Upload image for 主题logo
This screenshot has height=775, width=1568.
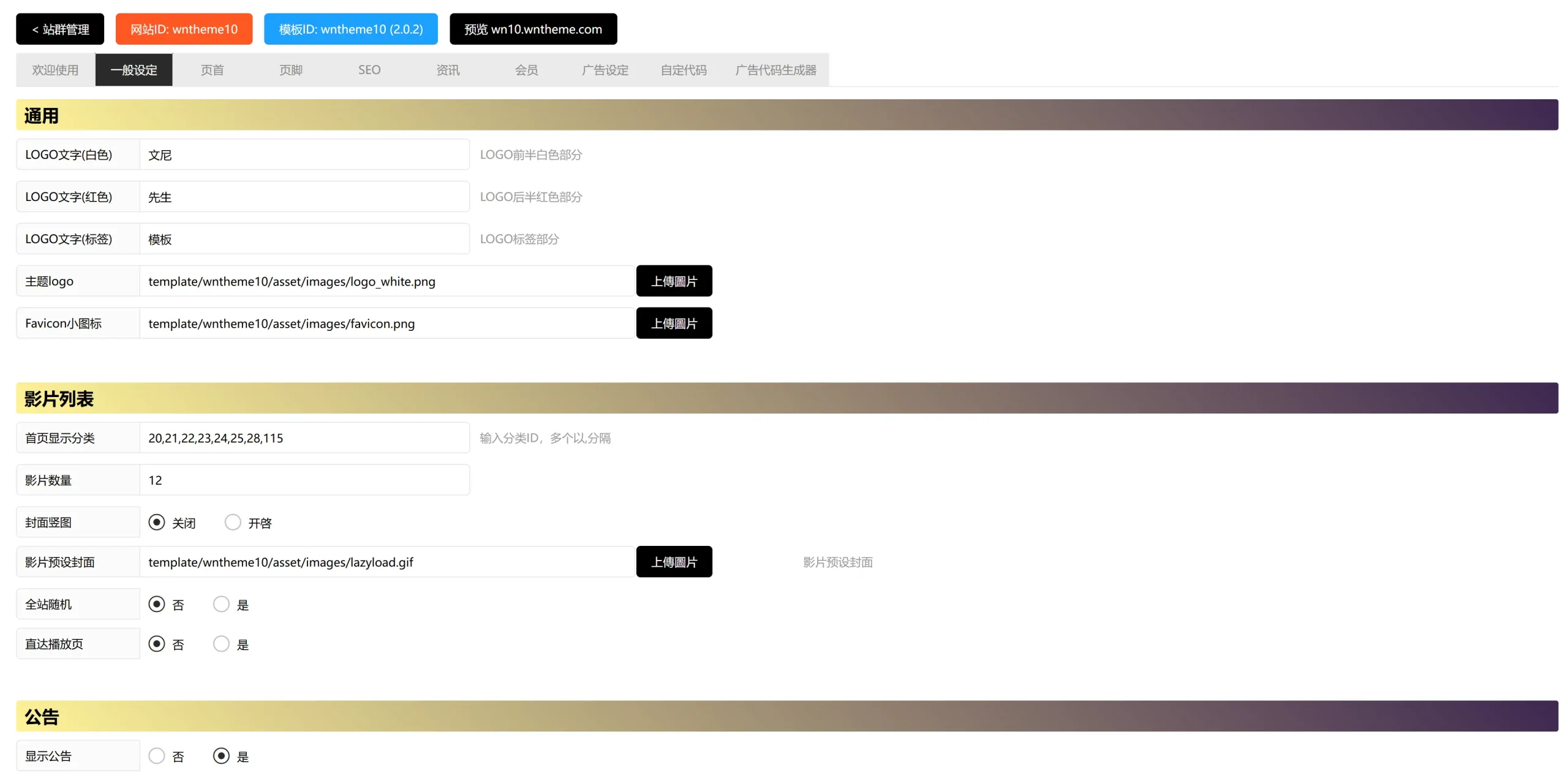point(673,281)
